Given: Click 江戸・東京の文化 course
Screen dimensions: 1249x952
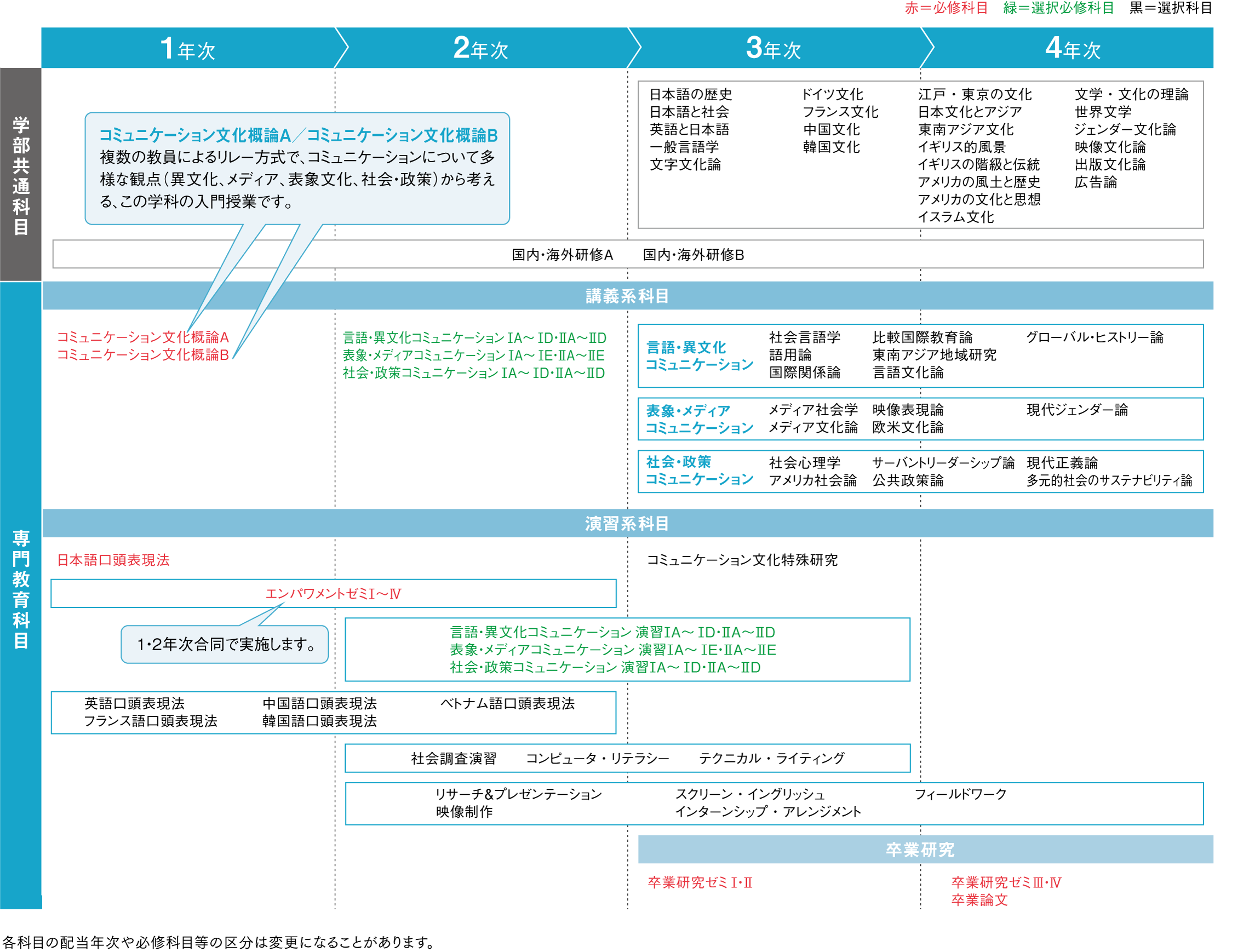Looking at the screenshot, I should (975, 95).
